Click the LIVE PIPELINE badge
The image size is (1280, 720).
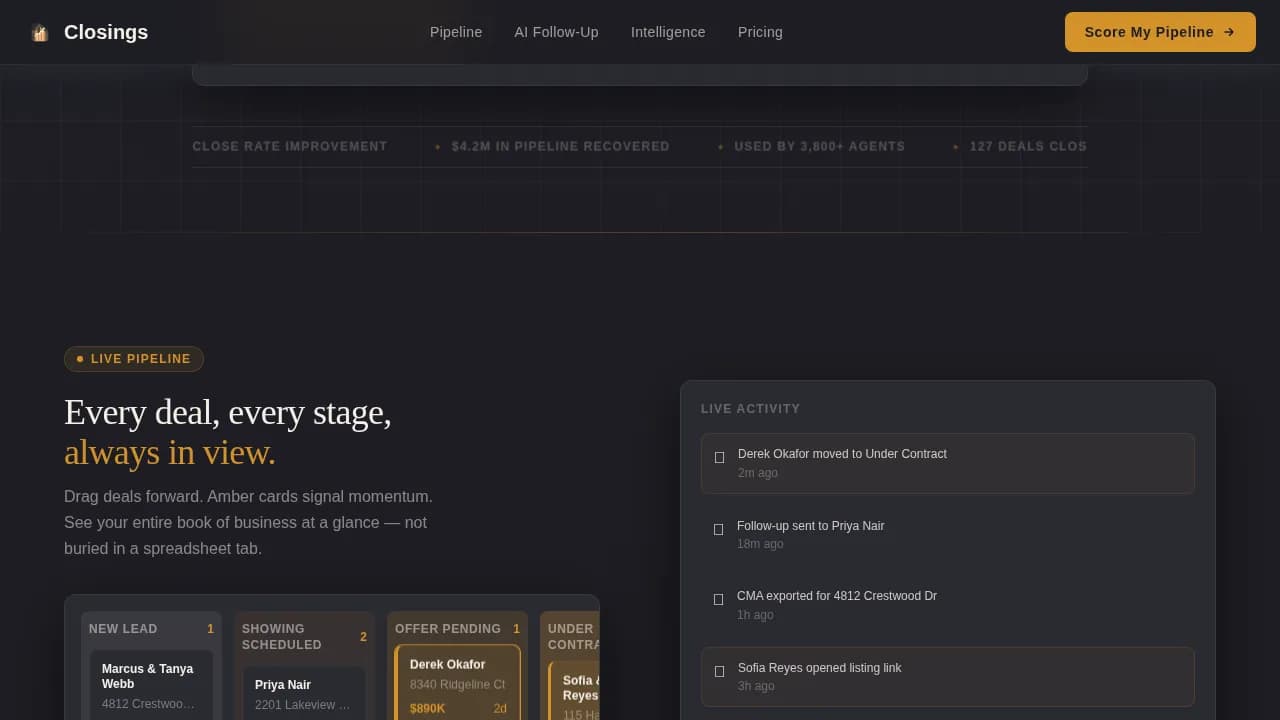click(133, 358)
